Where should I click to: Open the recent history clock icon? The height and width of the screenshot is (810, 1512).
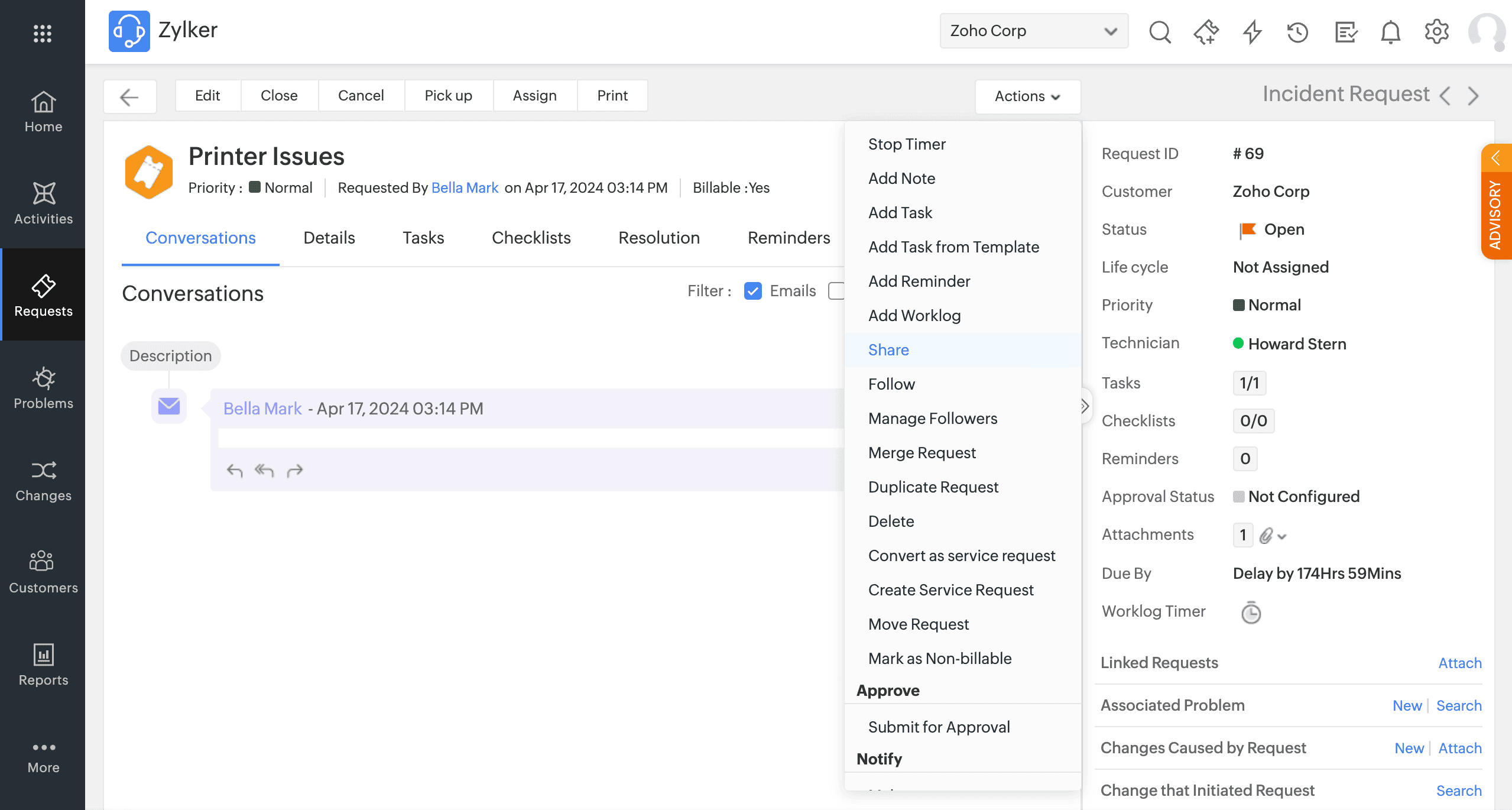click(x=1297, y=31)
